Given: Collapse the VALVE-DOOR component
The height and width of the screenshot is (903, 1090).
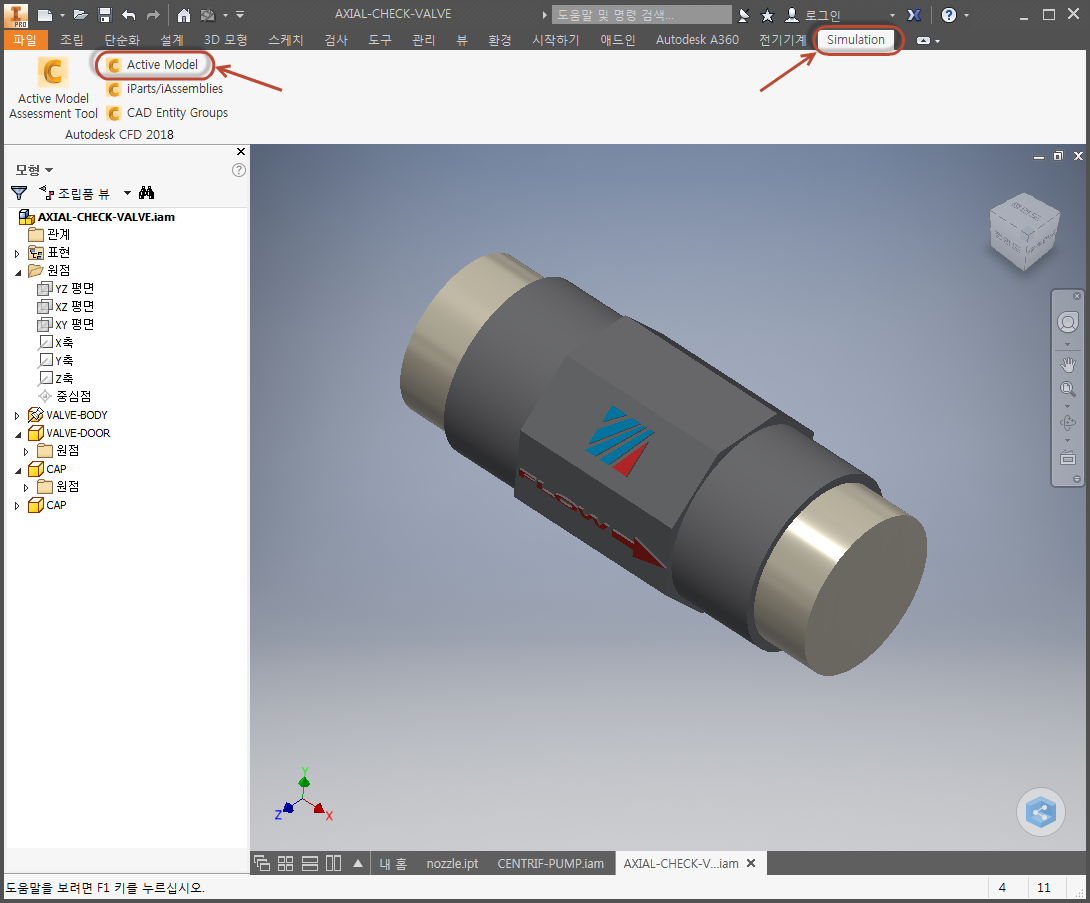Looking at the screenshot, I should (x=17, y=434).
